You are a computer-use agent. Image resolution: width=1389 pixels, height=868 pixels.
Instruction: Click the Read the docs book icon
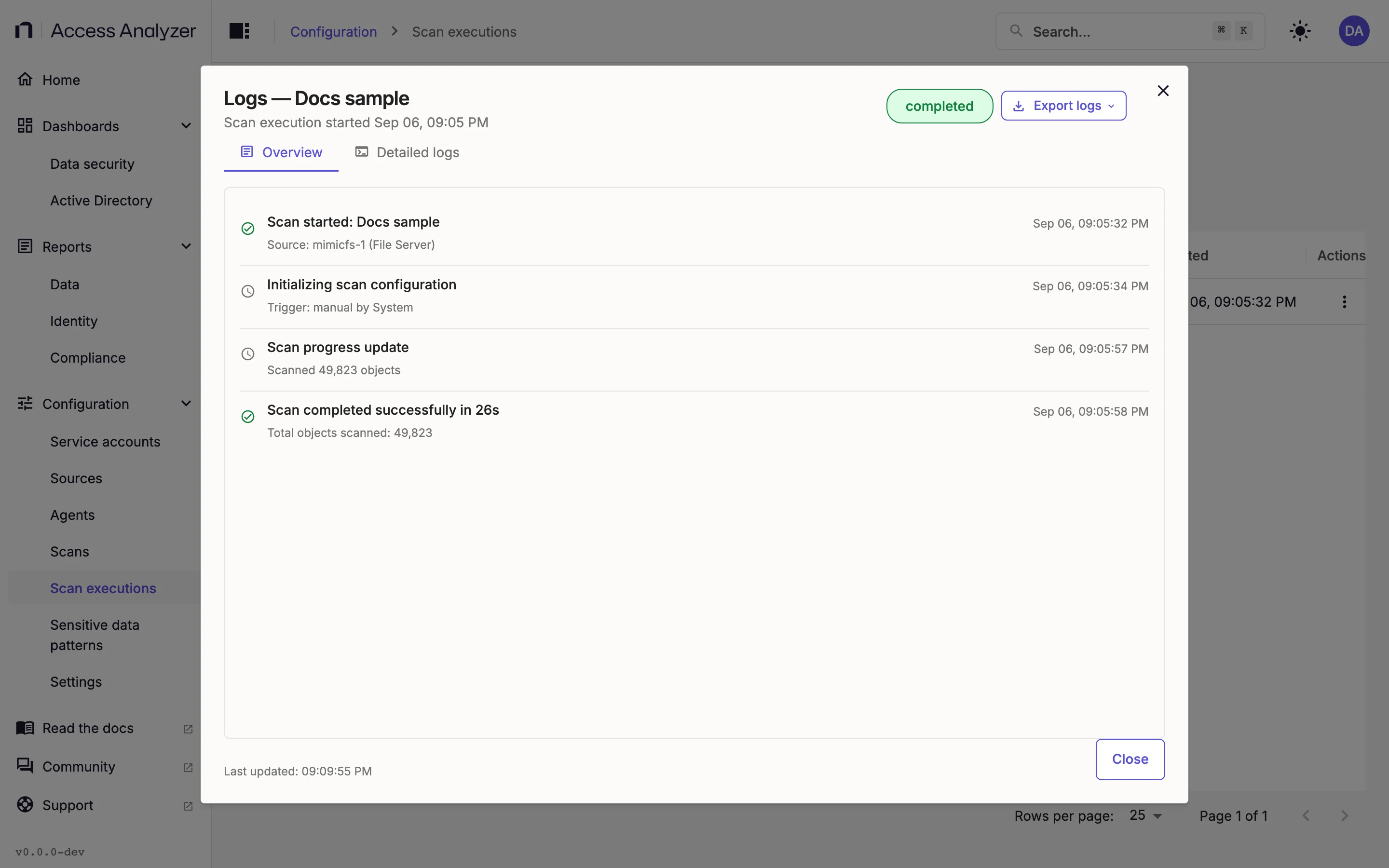25,728
